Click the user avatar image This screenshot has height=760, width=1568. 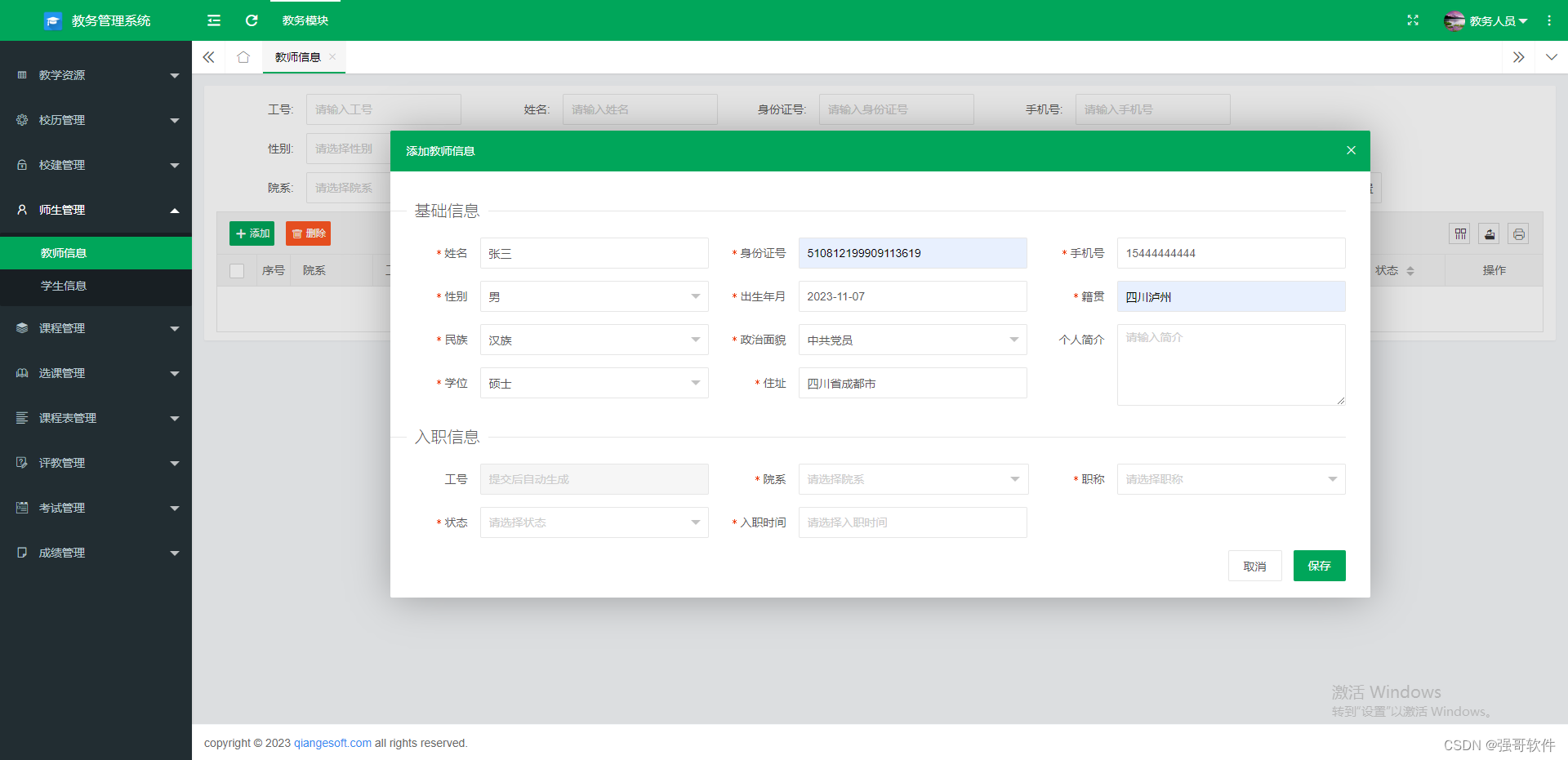point(1454,20)
